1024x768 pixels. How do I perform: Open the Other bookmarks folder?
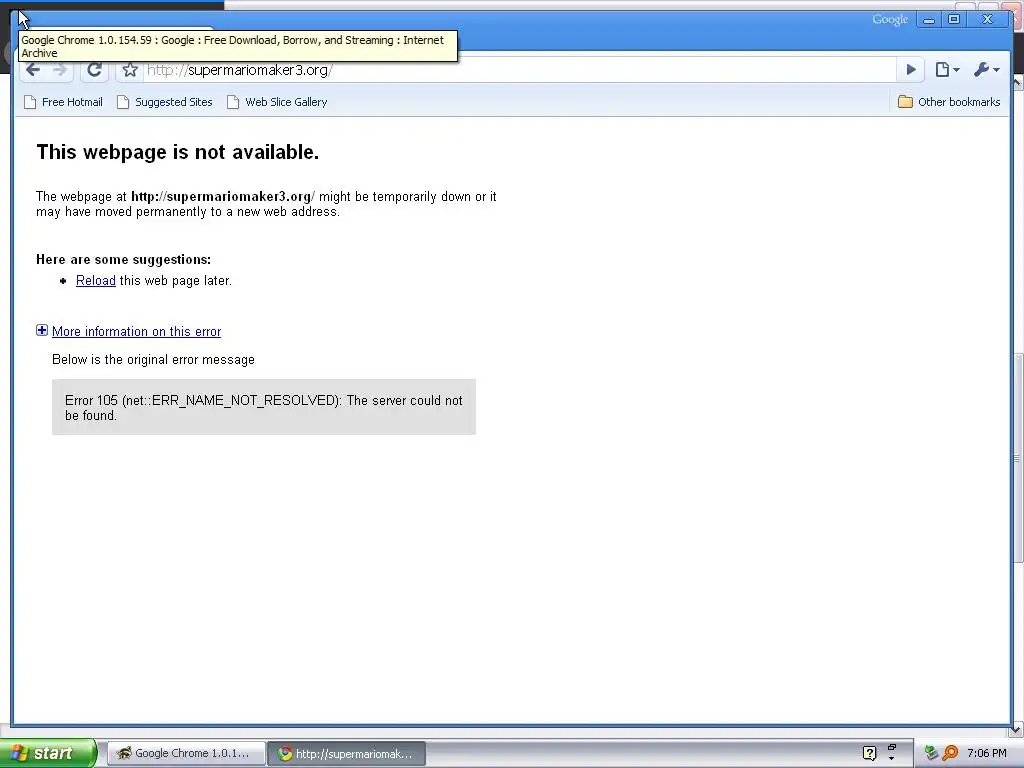point(949,102)
